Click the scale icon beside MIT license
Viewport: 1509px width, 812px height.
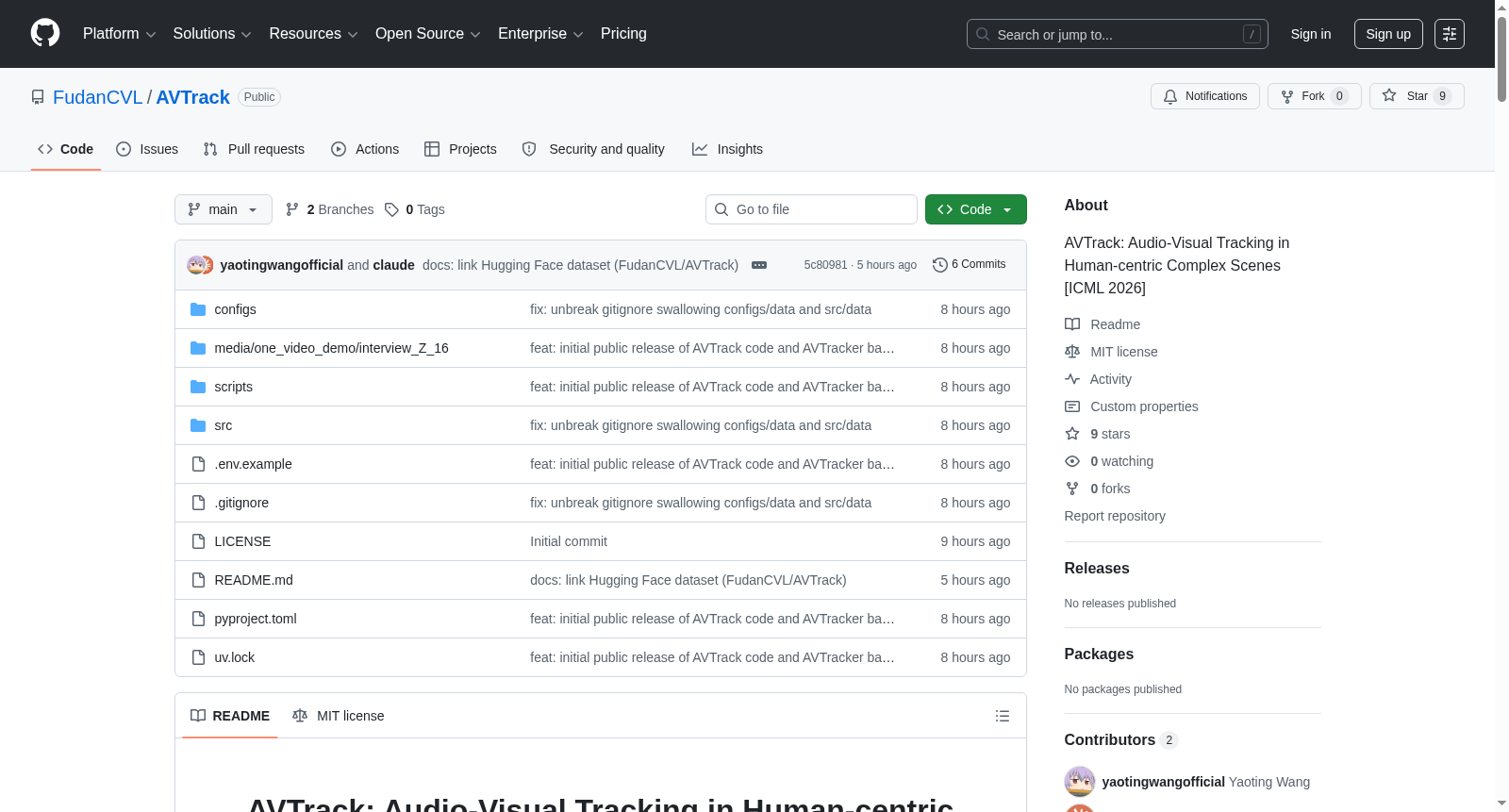pyautogui.click(x=1072, y=352)
